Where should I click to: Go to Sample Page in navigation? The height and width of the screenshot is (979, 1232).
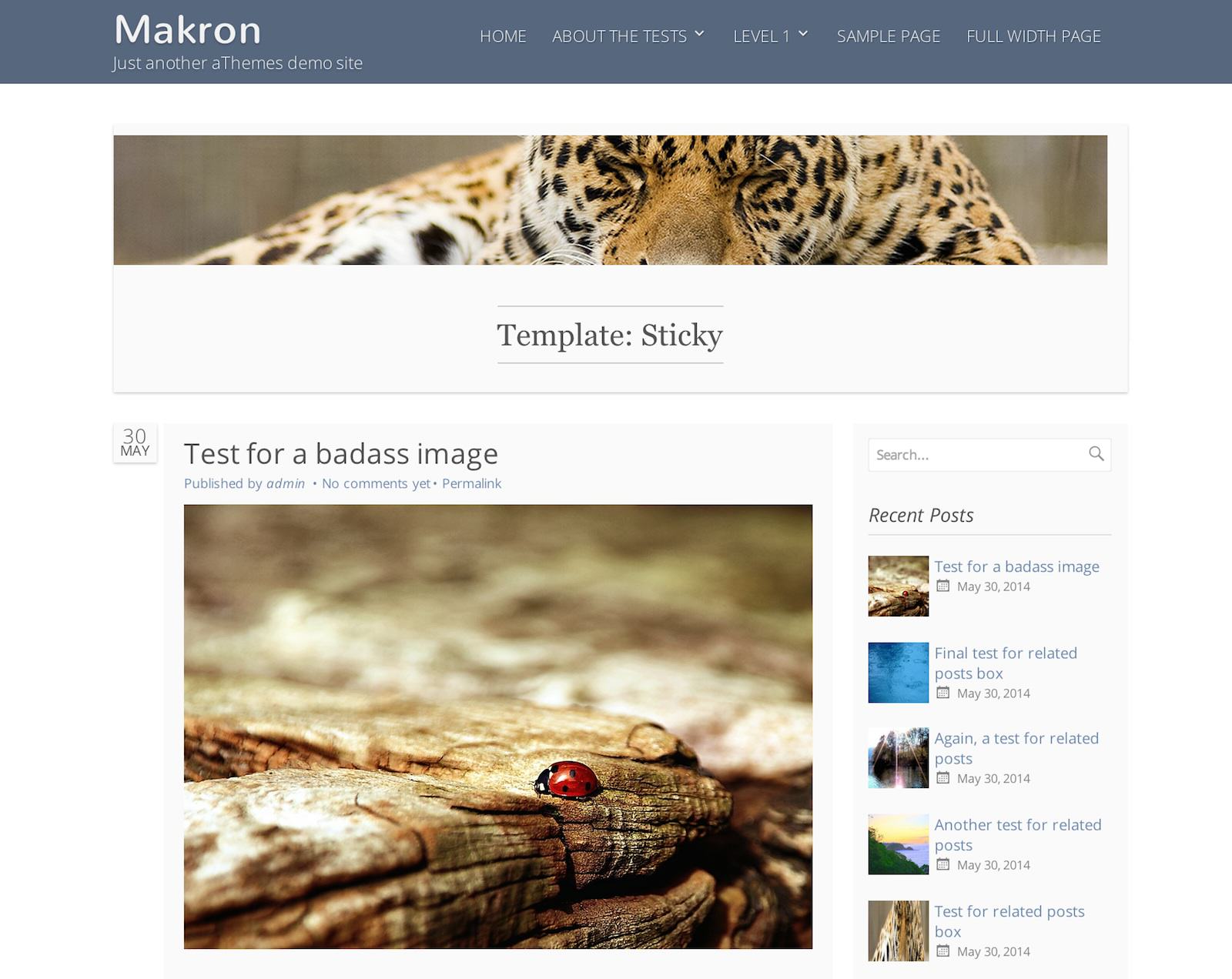click(x=889, y=36)
